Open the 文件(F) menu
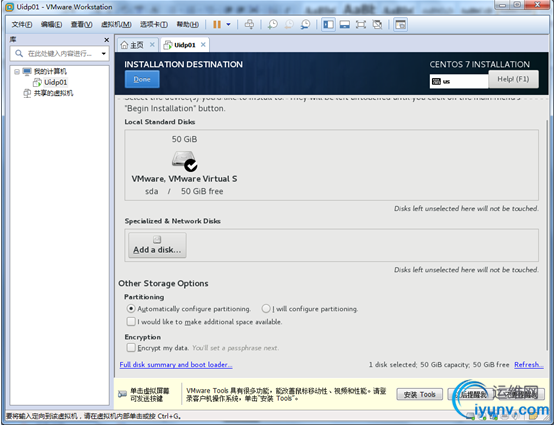 tap(22, 24)
